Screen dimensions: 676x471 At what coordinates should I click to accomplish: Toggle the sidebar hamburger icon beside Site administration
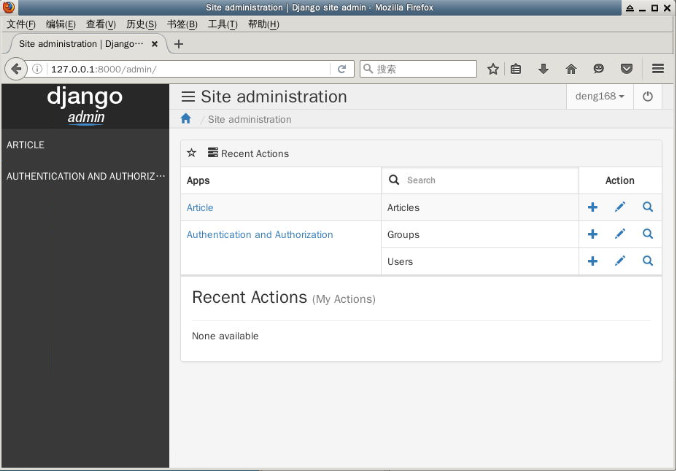click(188, 96)
